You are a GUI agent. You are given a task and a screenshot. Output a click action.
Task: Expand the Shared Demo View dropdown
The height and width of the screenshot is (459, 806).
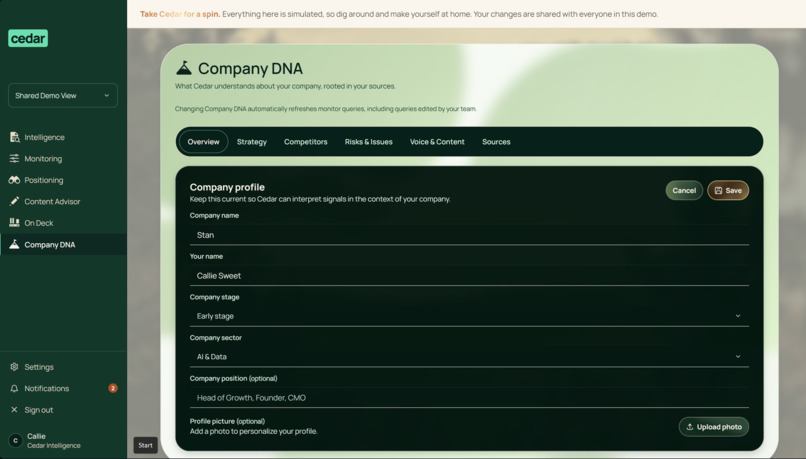pos(63,95)
